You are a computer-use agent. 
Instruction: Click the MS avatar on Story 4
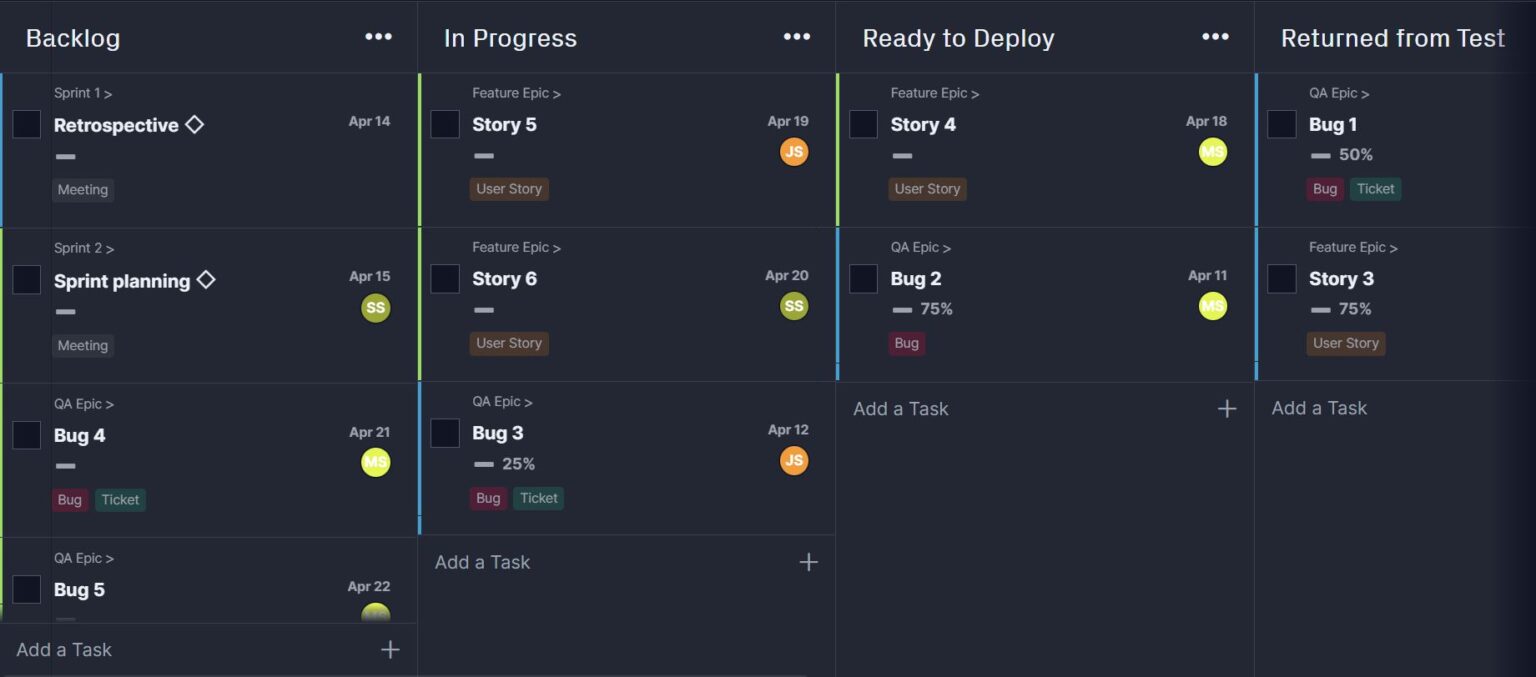pos(1212,151)
